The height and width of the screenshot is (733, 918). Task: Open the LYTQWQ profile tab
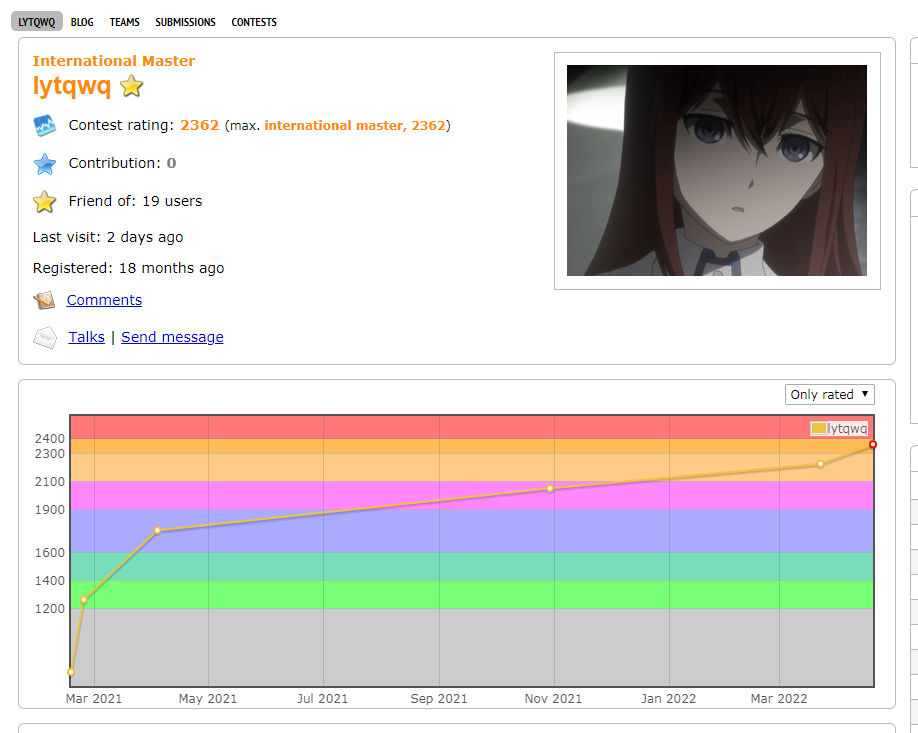(x=36, y=22)
